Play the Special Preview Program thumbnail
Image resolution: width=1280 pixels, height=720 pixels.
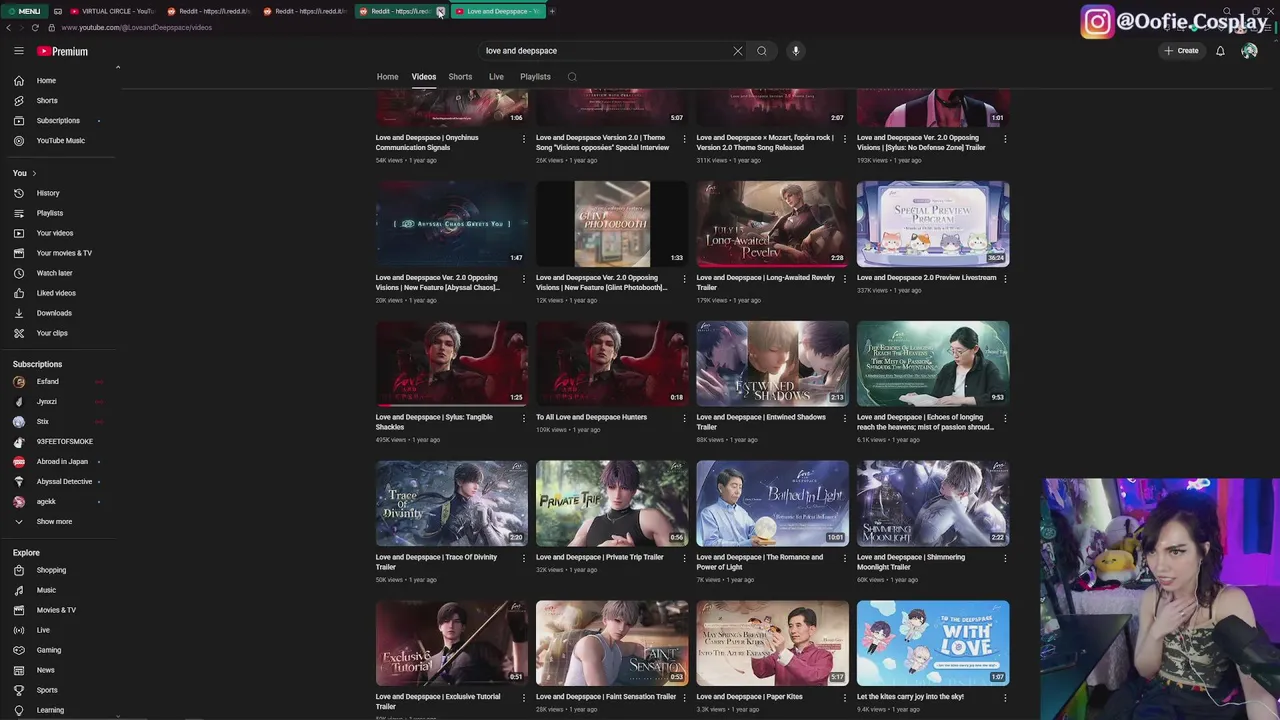[x=933, y=224]
